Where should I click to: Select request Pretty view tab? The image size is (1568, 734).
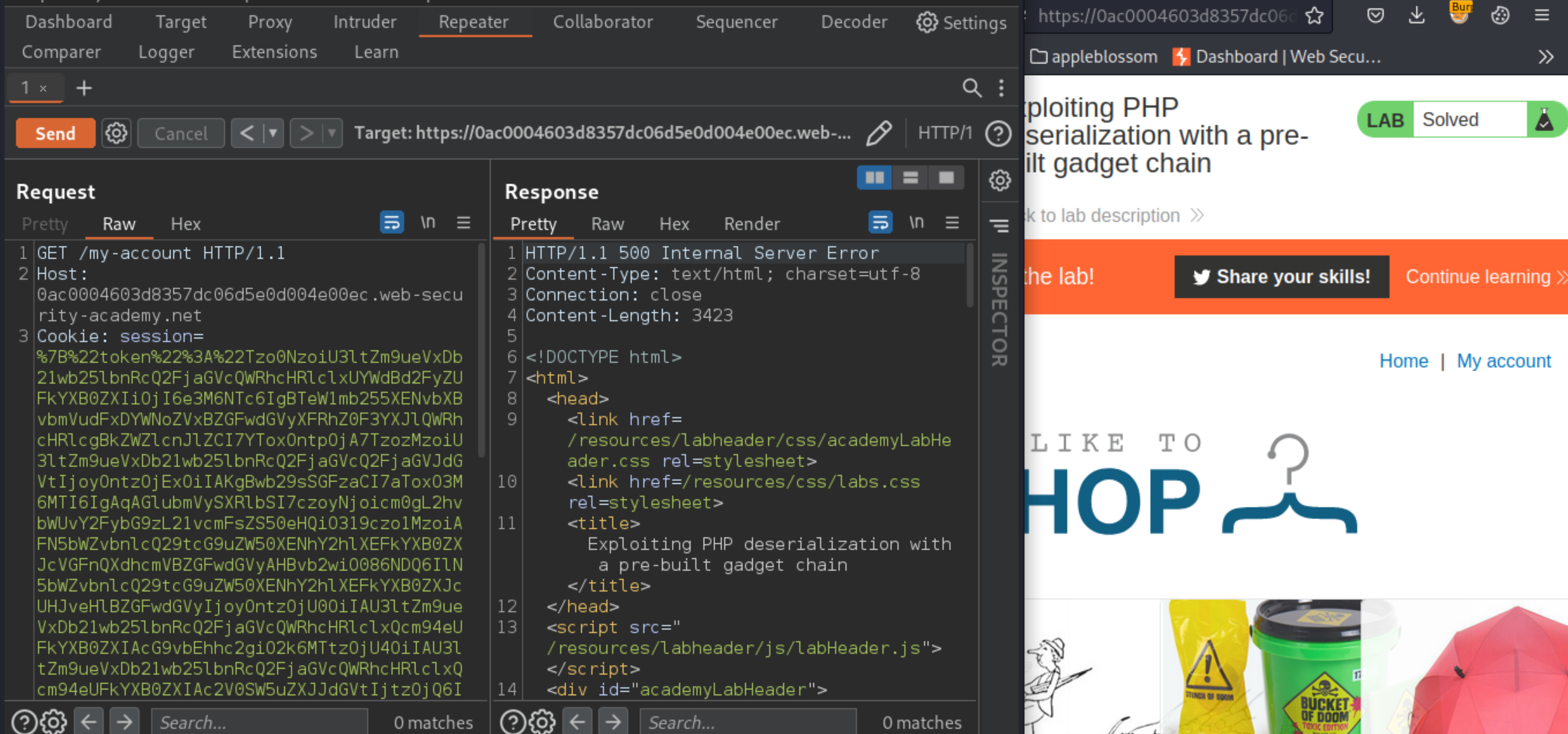click(45, 224)
